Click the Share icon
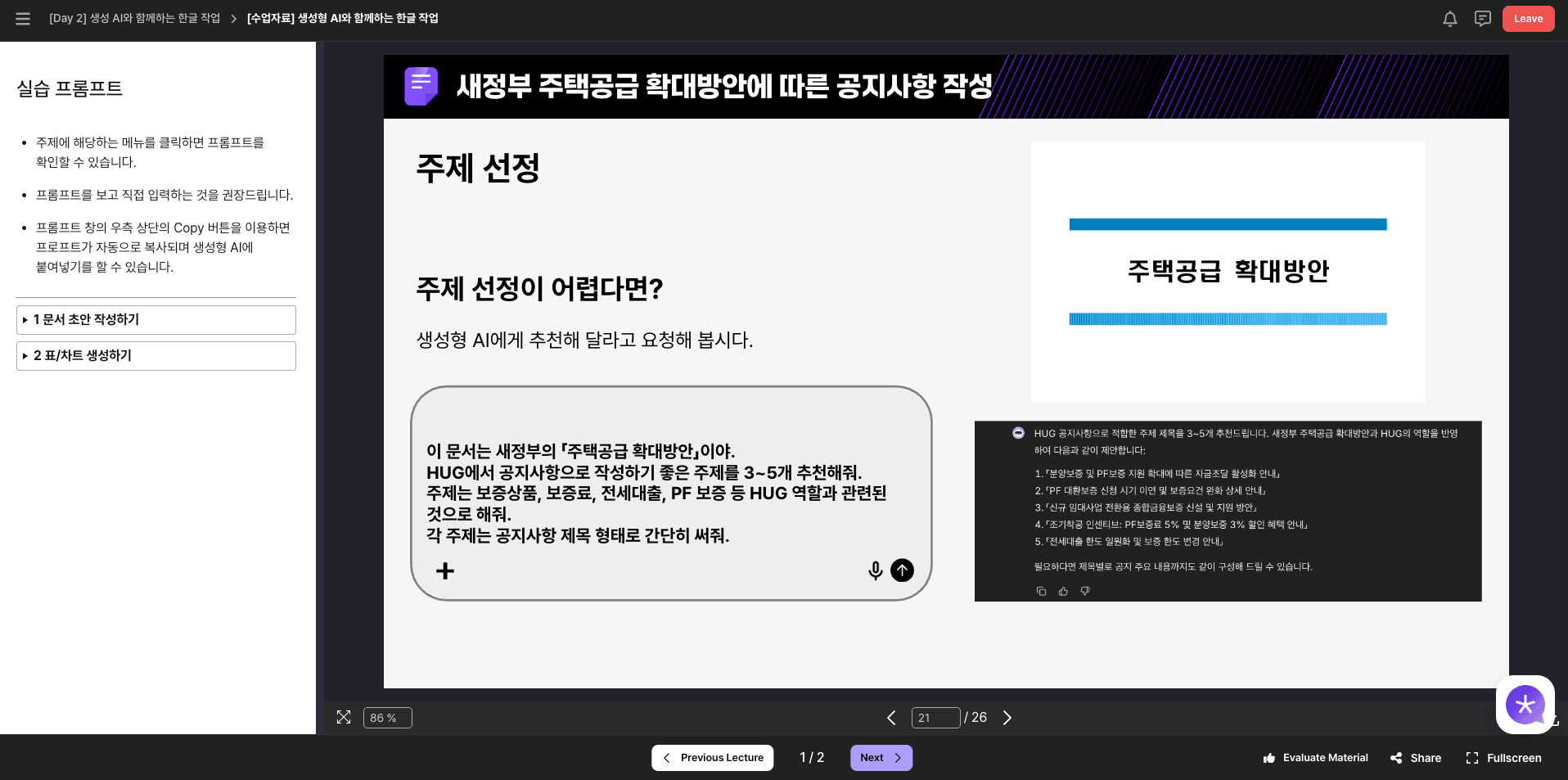The height and width of the screenshot is (780, 1568). 1396,758
